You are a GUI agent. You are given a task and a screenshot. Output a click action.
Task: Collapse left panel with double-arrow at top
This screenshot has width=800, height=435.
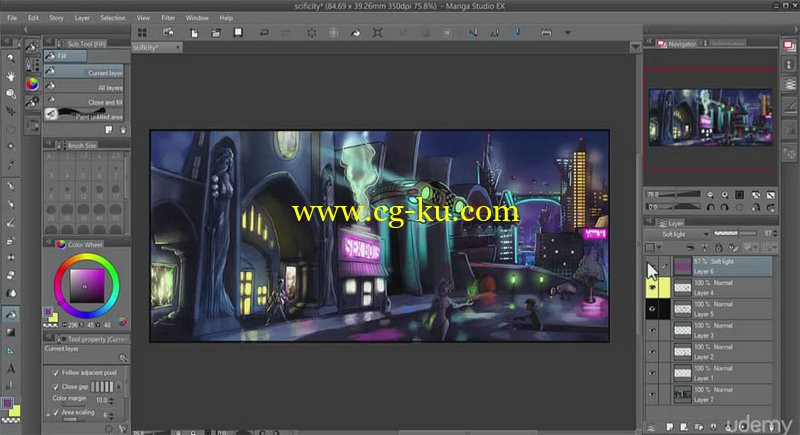pyautogui.click(x=26, y=30)
